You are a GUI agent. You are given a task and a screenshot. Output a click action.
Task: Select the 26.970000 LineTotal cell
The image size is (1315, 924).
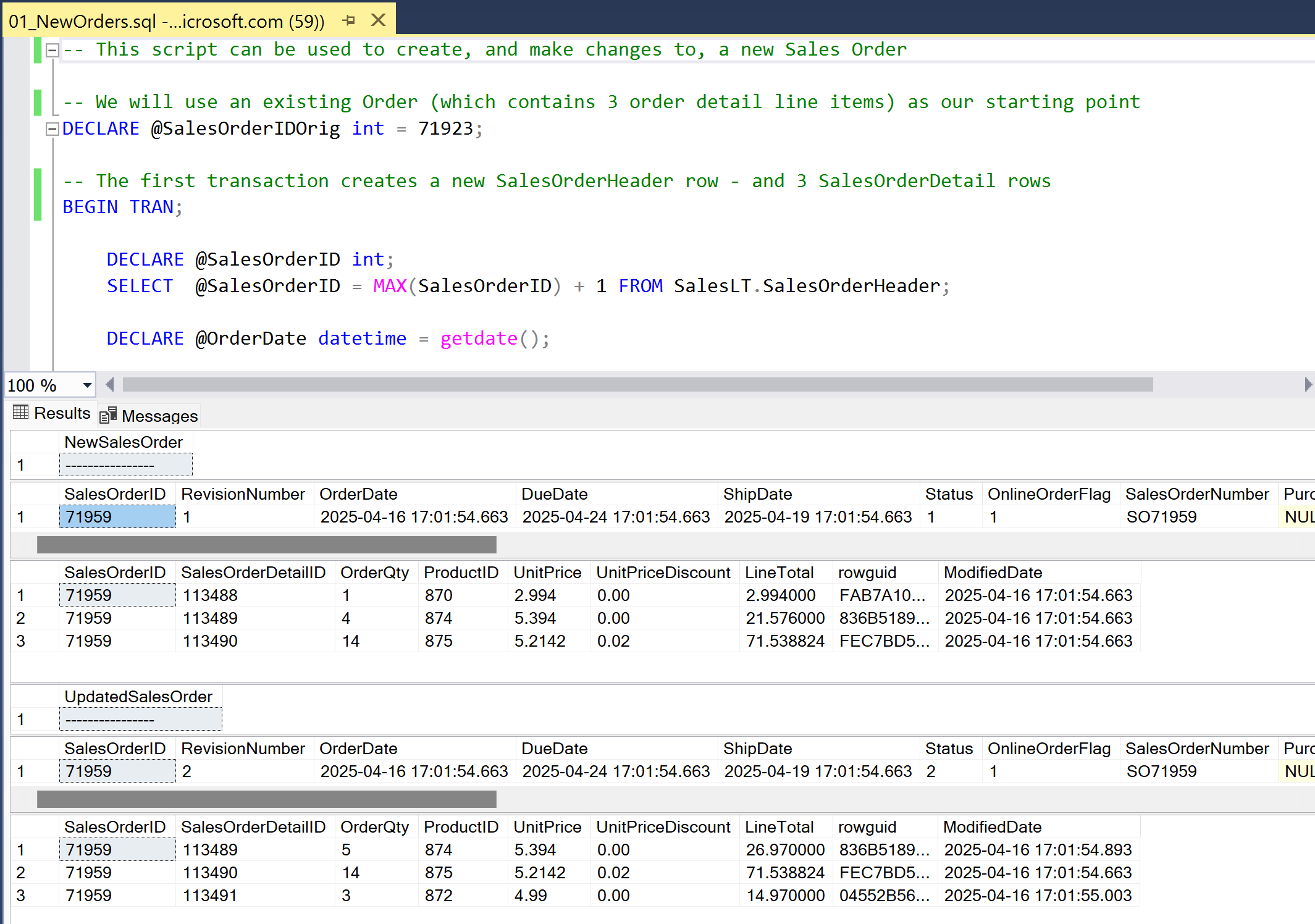coord(786,850)
